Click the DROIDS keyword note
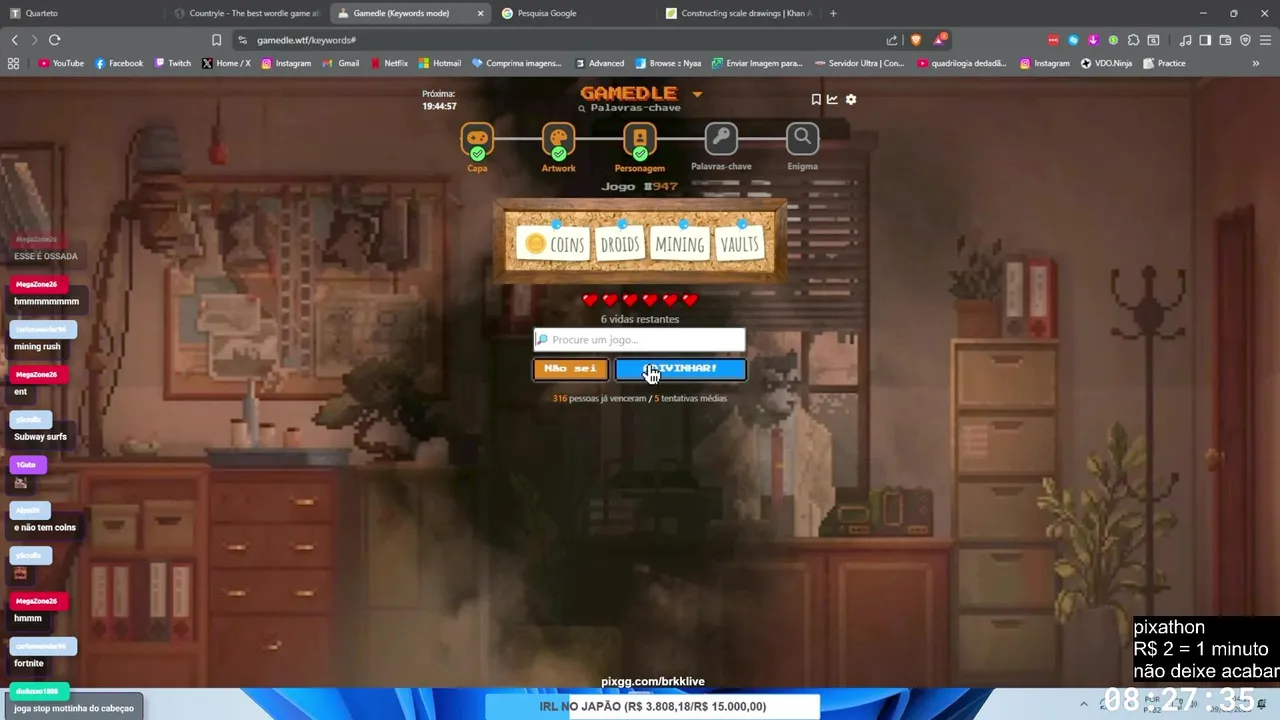The height and width of the screenshot is (720, 1280). coord(619,244)
